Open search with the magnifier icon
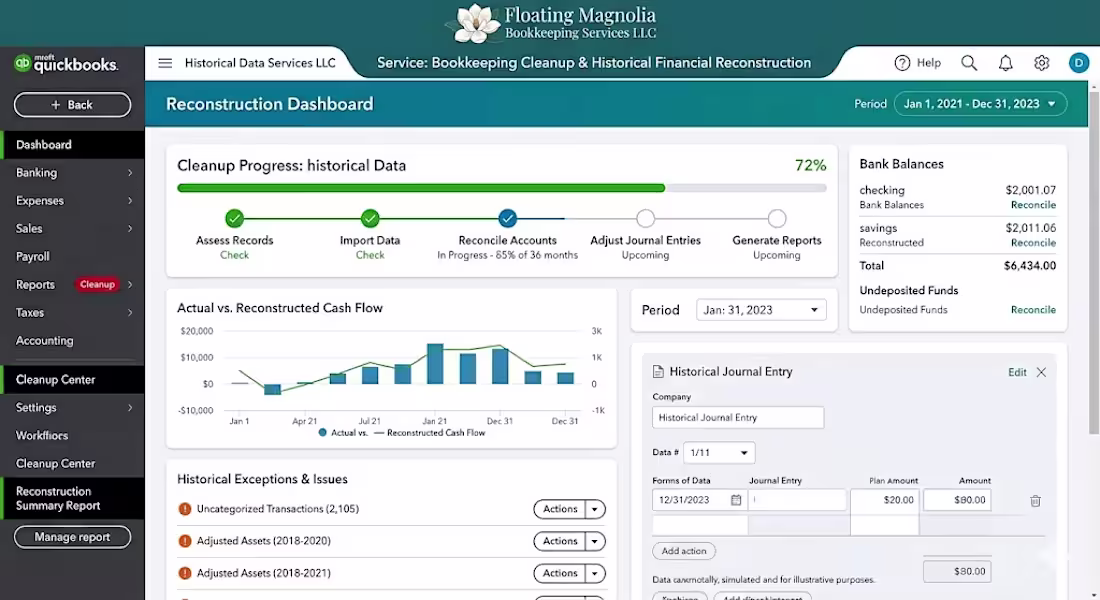 click(969, 63)
